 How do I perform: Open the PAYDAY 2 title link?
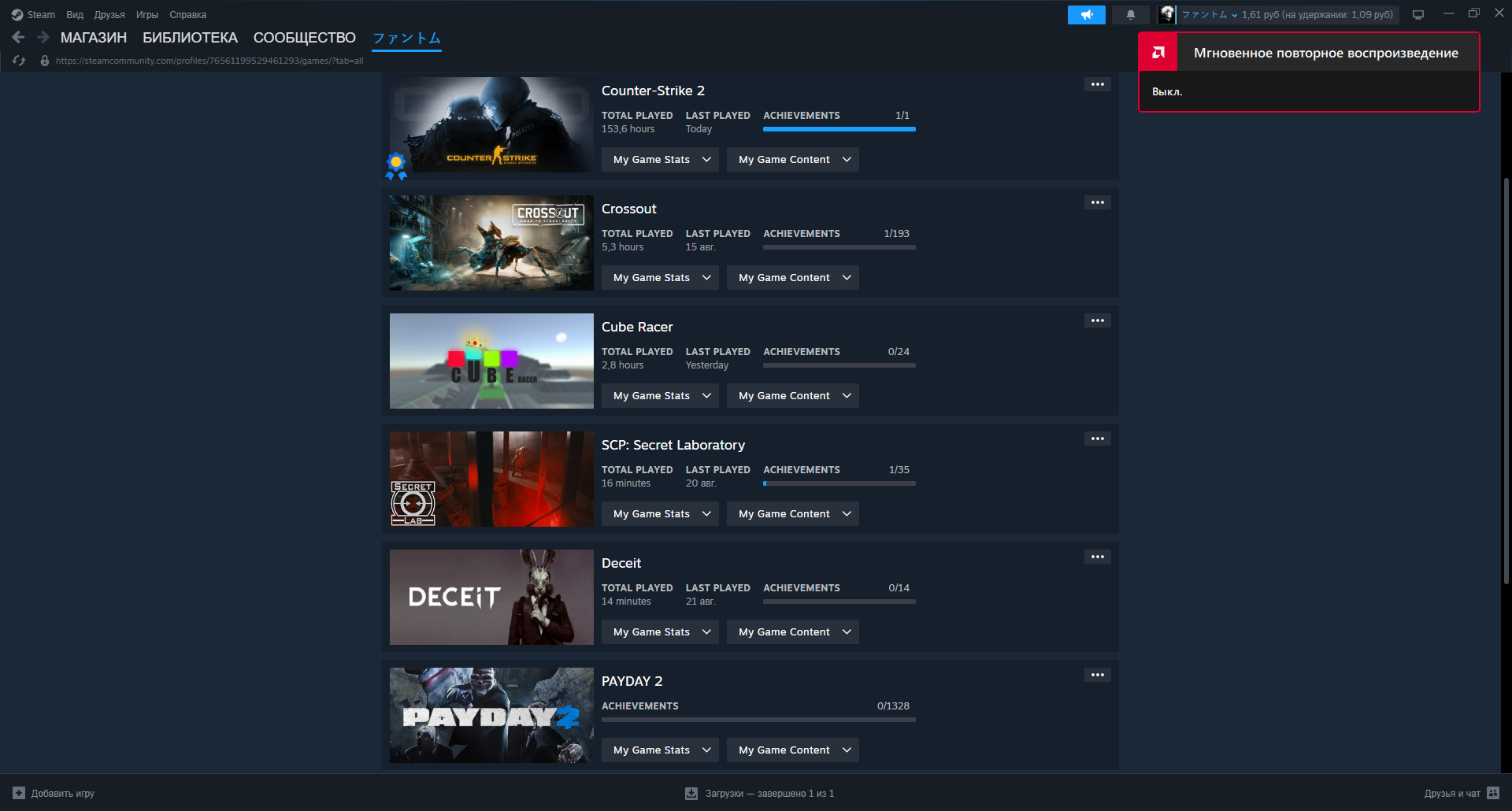point(632,681)
